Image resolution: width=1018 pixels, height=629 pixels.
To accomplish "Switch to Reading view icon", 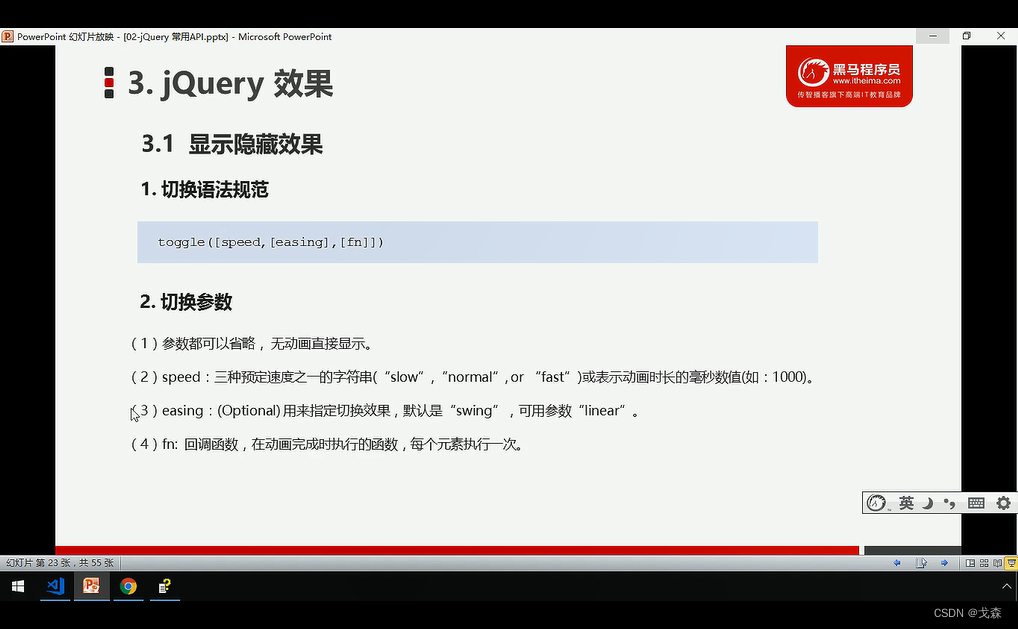I will click(997, 563).
